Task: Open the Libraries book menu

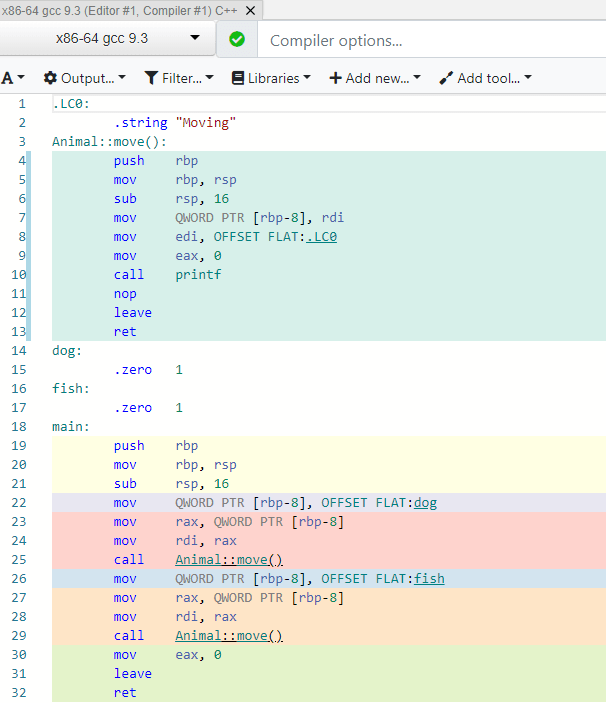Action: pos(271,78)
